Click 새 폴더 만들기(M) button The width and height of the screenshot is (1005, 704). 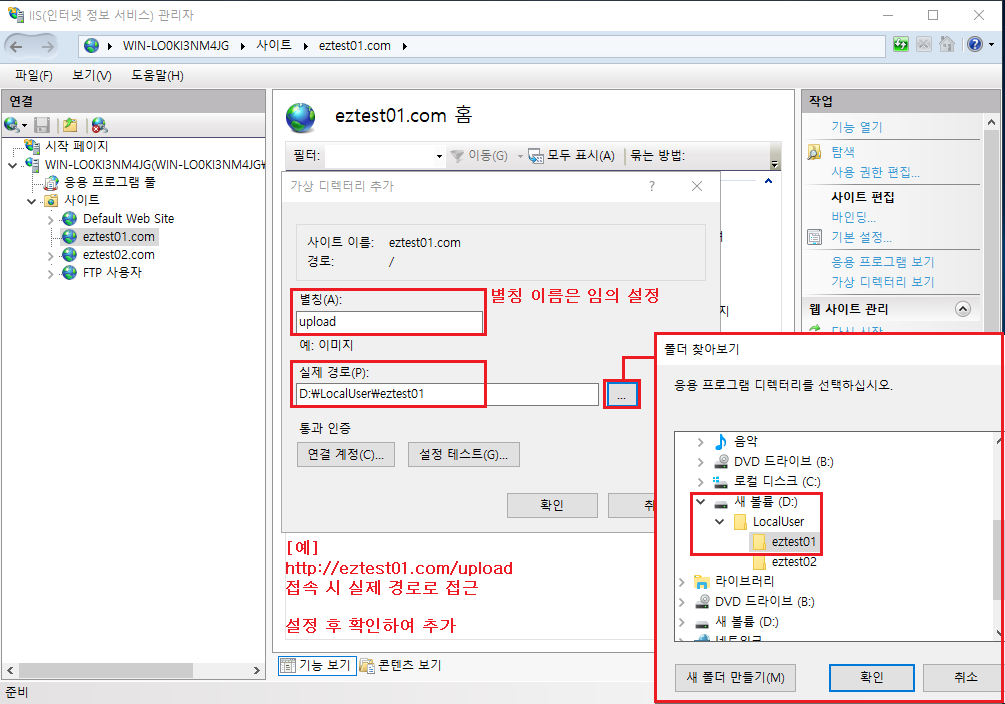735,678
